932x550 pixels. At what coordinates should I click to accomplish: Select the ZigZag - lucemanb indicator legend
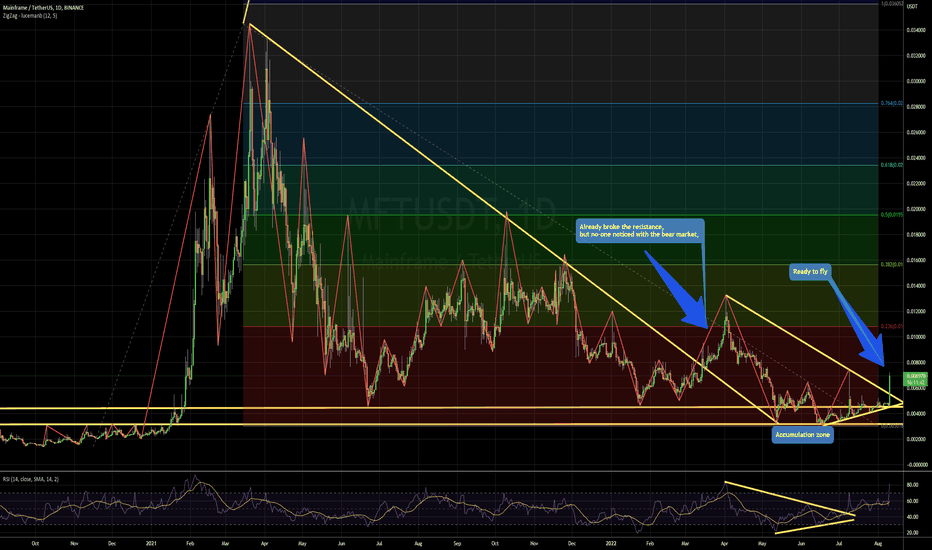[30, 15]
